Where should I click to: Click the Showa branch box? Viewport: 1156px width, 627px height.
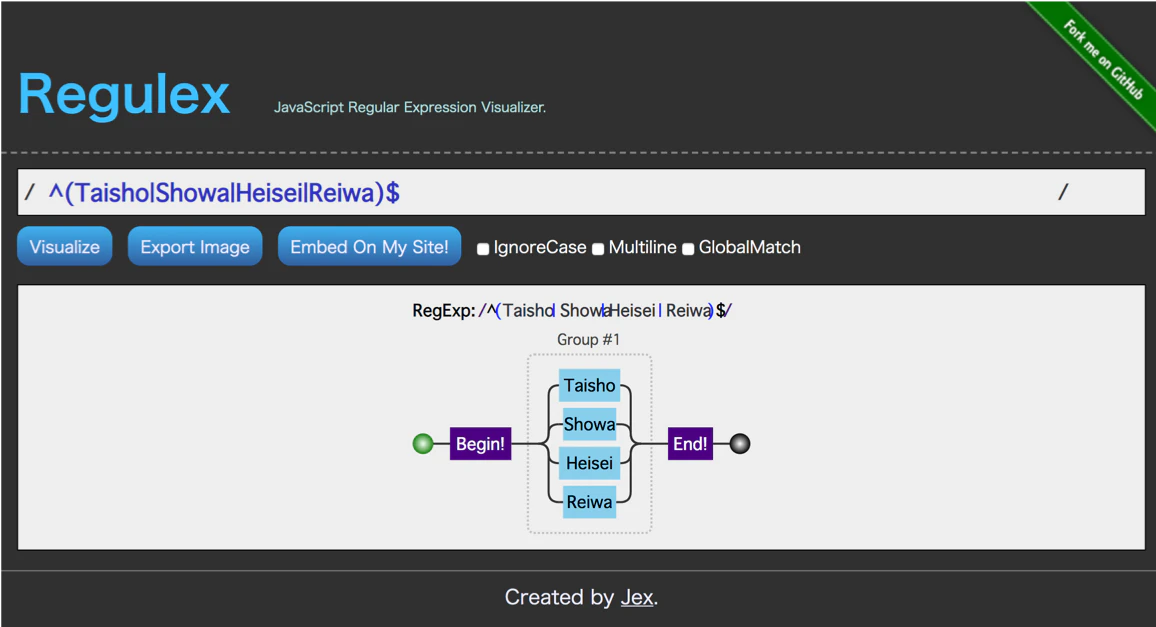(589, 424)
